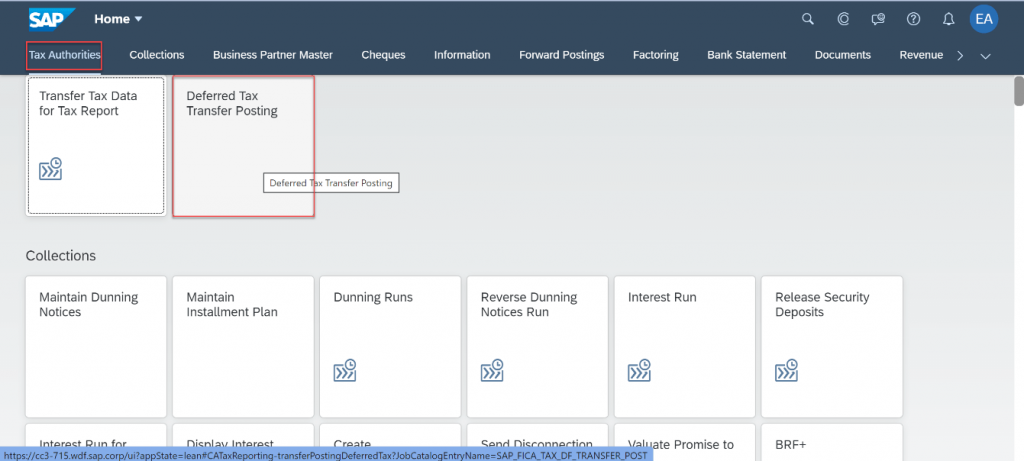This screenshot has height=461, width=1024.
Task: Open the Interest Run tile
Action: (684, 347)
